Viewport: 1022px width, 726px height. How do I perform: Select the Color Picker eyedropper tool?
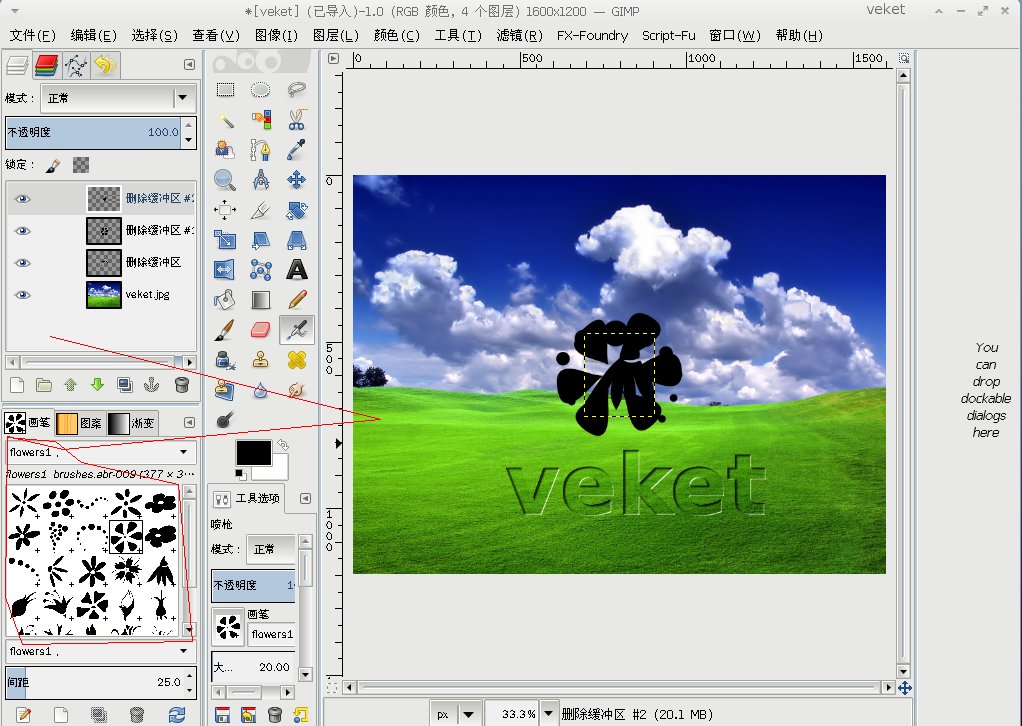(x=297, y=149)
